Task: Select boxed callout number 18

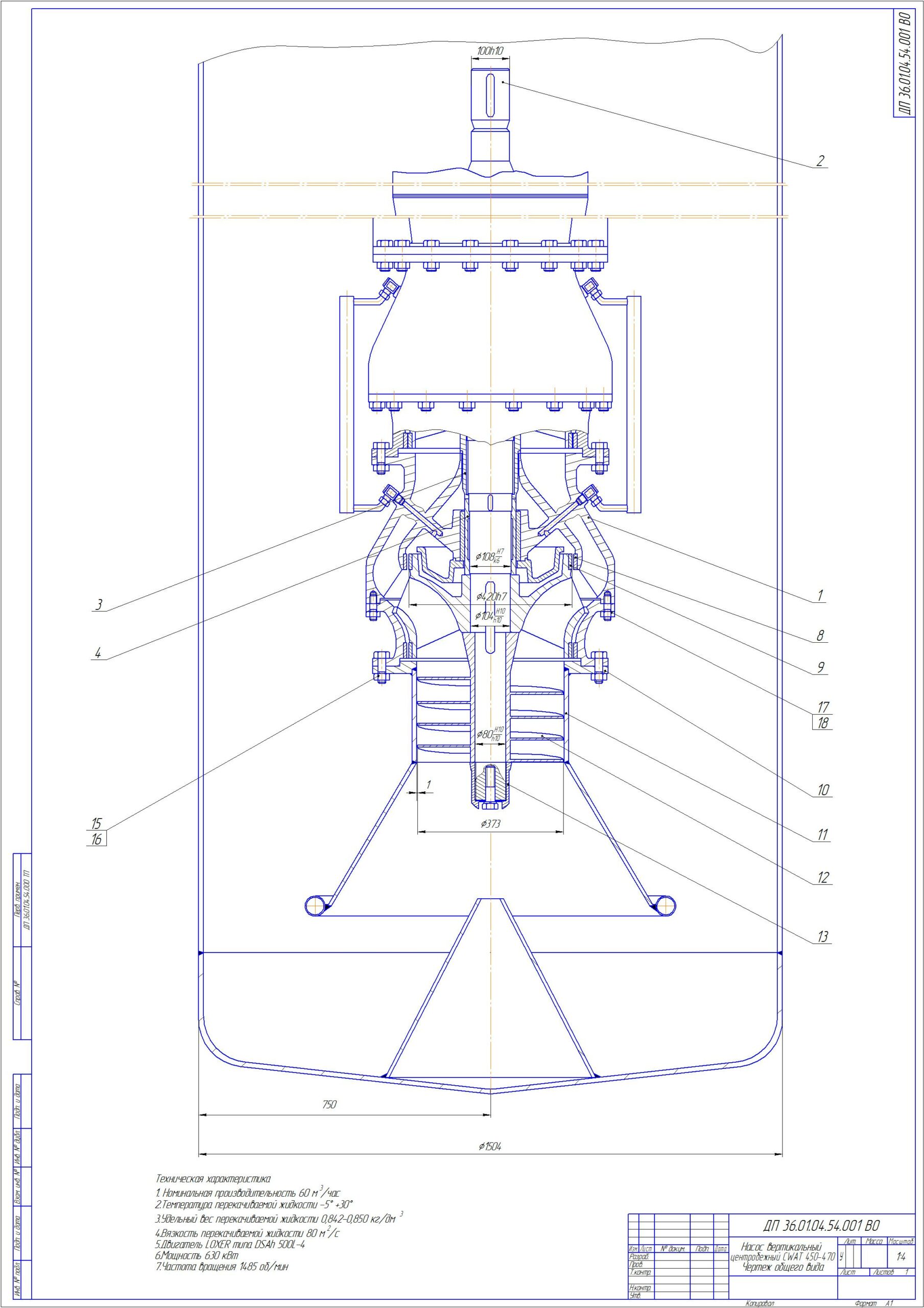Action: click(822, 723)
